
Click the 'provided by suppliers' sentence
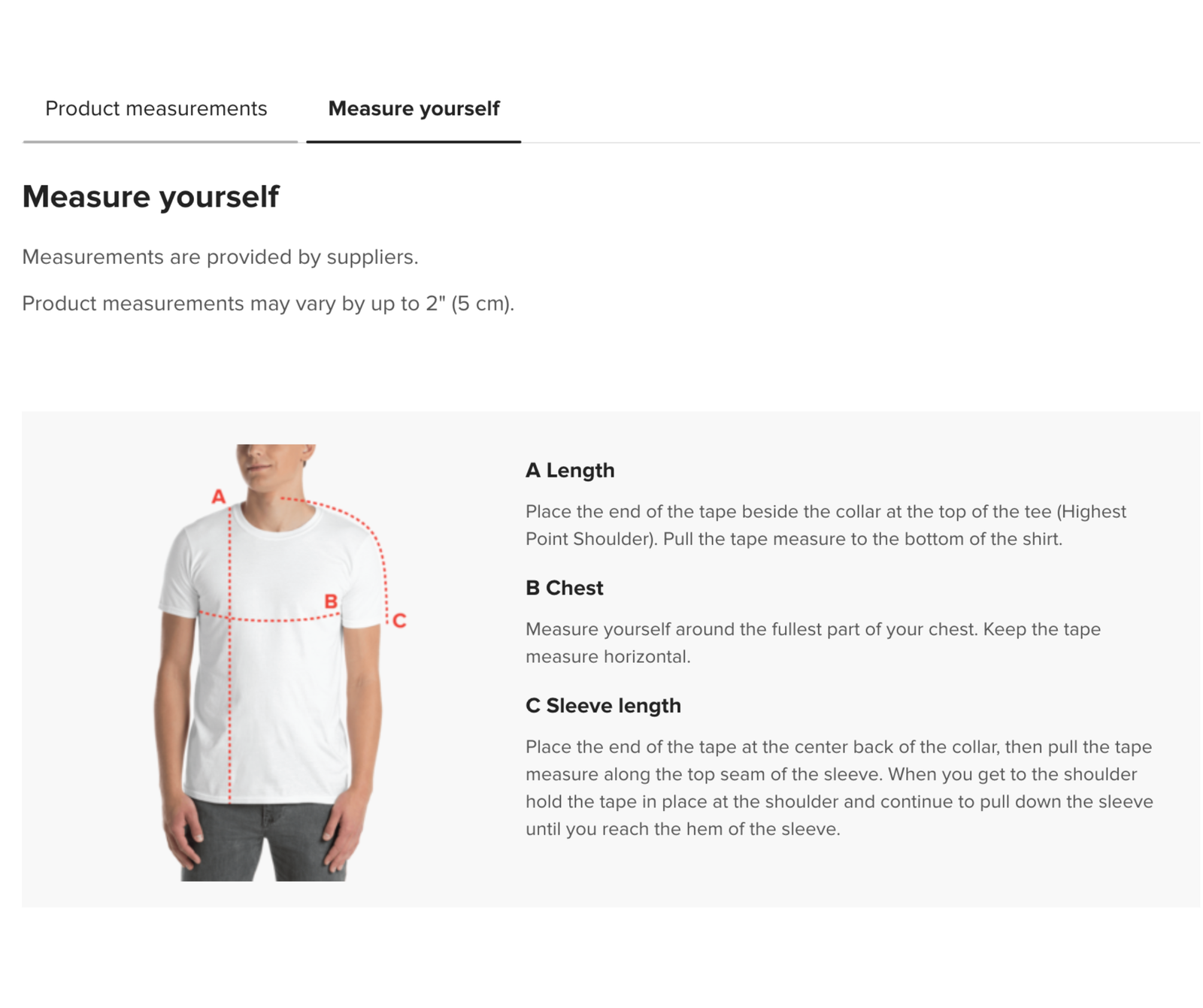[x=220, y=257]
